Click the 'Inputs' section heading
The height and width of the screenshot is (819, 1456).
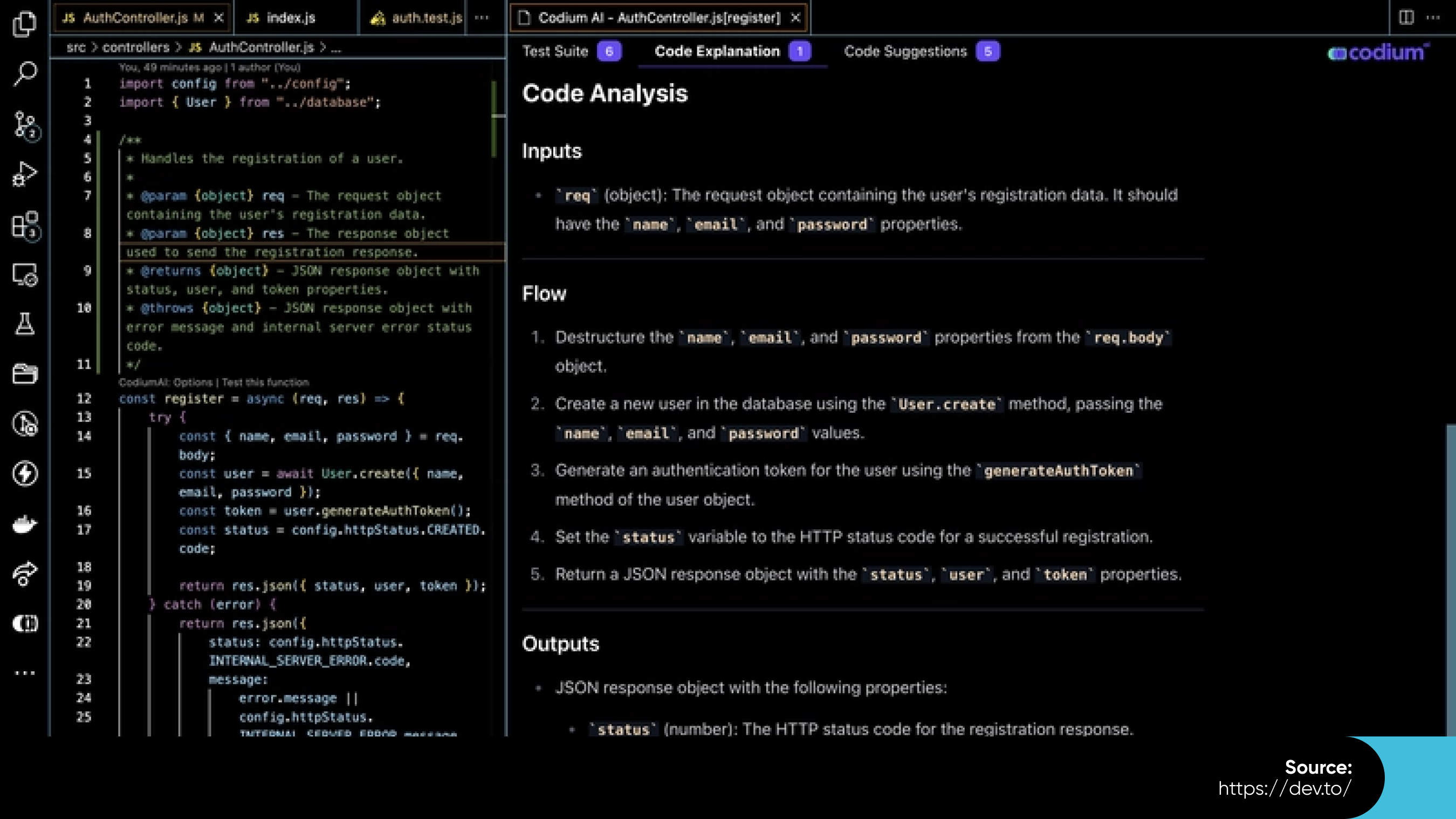tap(552, 151)
